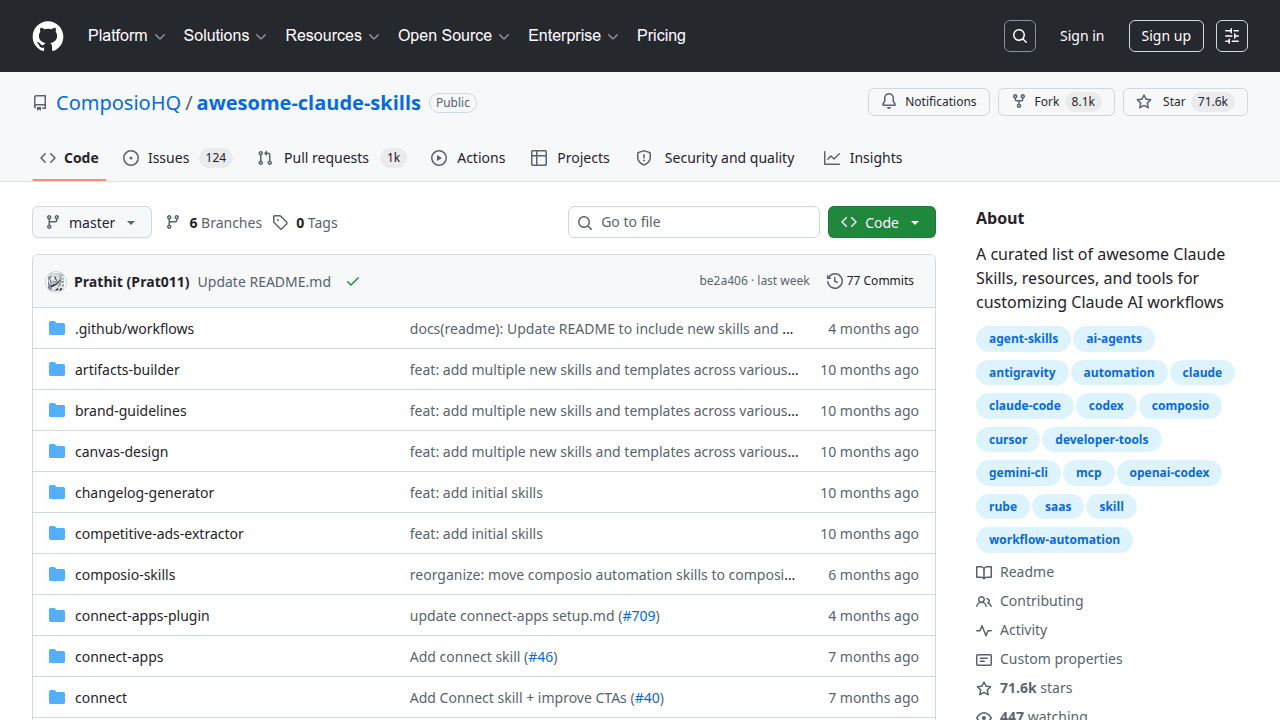Click the artifacts-builder folder icon

57,370
